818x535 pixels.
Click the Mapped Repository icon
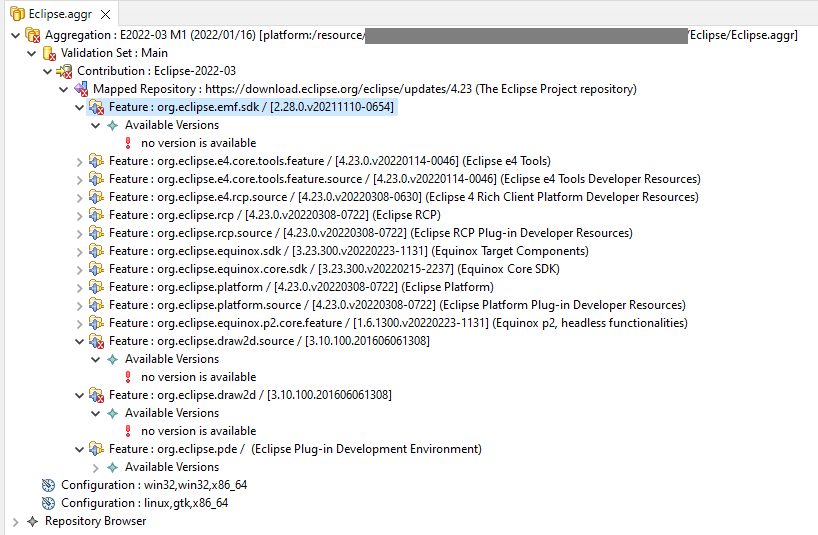(81, 89)
